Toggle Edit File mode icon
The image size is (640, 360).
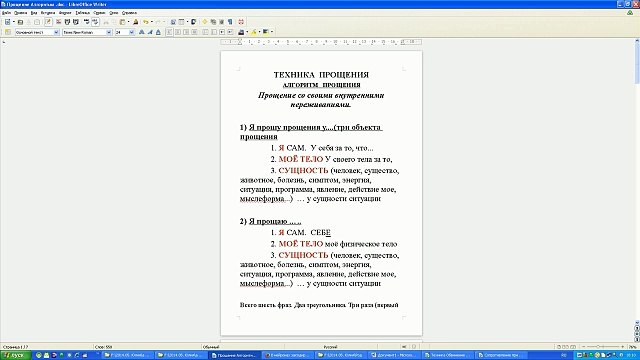(x=48, y=22)
